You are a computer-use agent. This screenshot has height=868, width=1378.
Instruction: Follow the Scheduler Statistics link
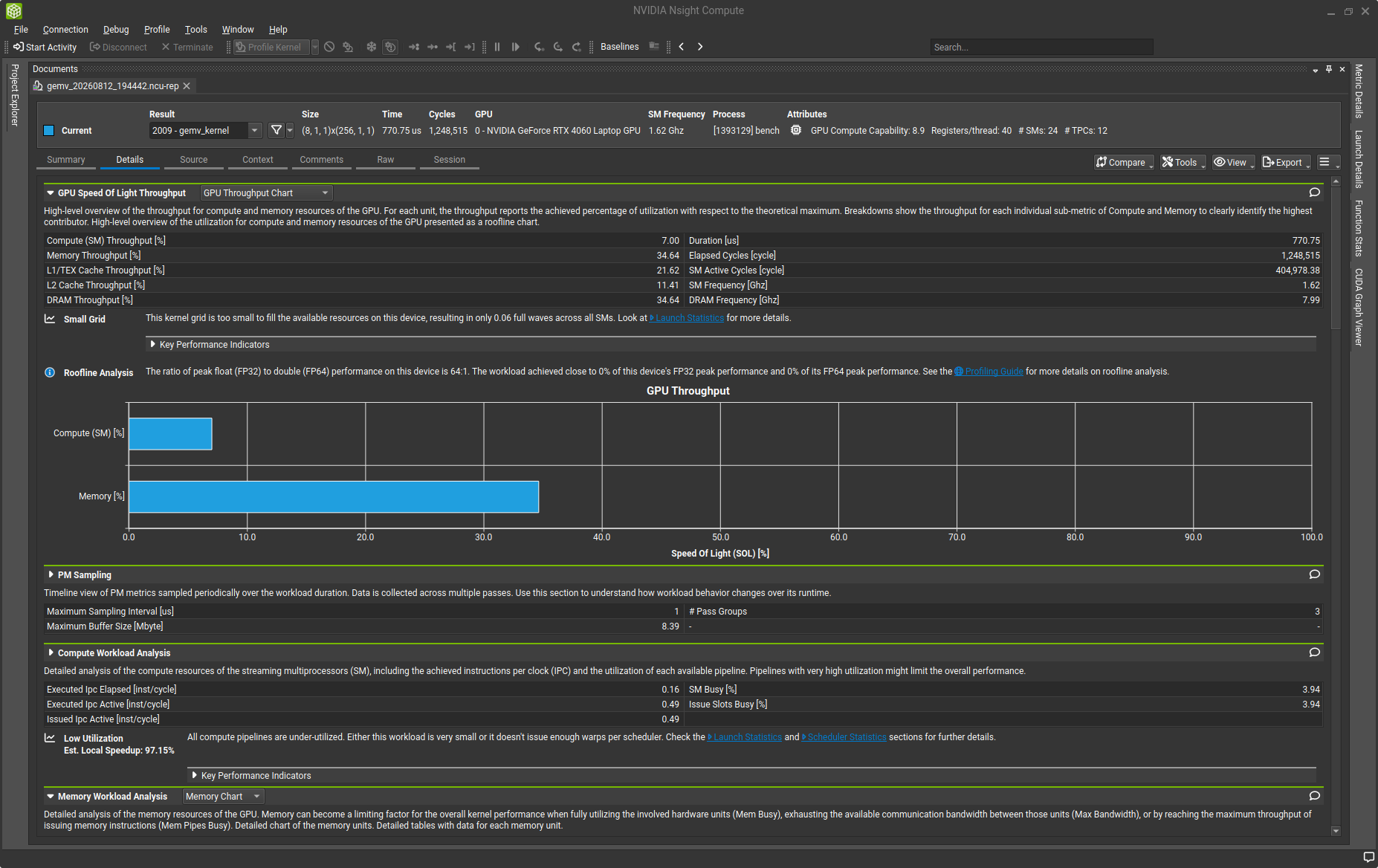tap(844, 737)
